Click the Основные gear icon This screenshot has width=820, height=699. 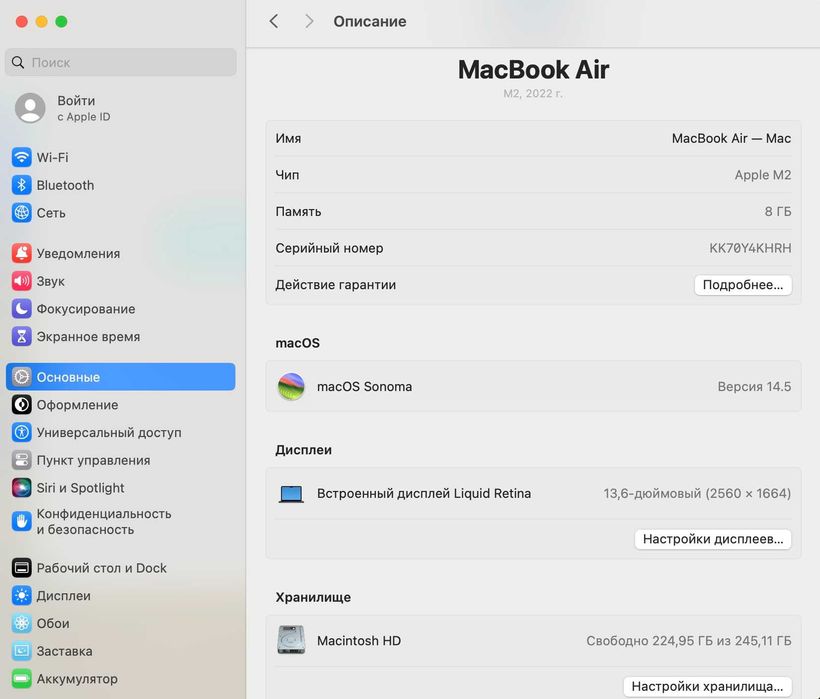pyautogui.click(x=21, y=377)
